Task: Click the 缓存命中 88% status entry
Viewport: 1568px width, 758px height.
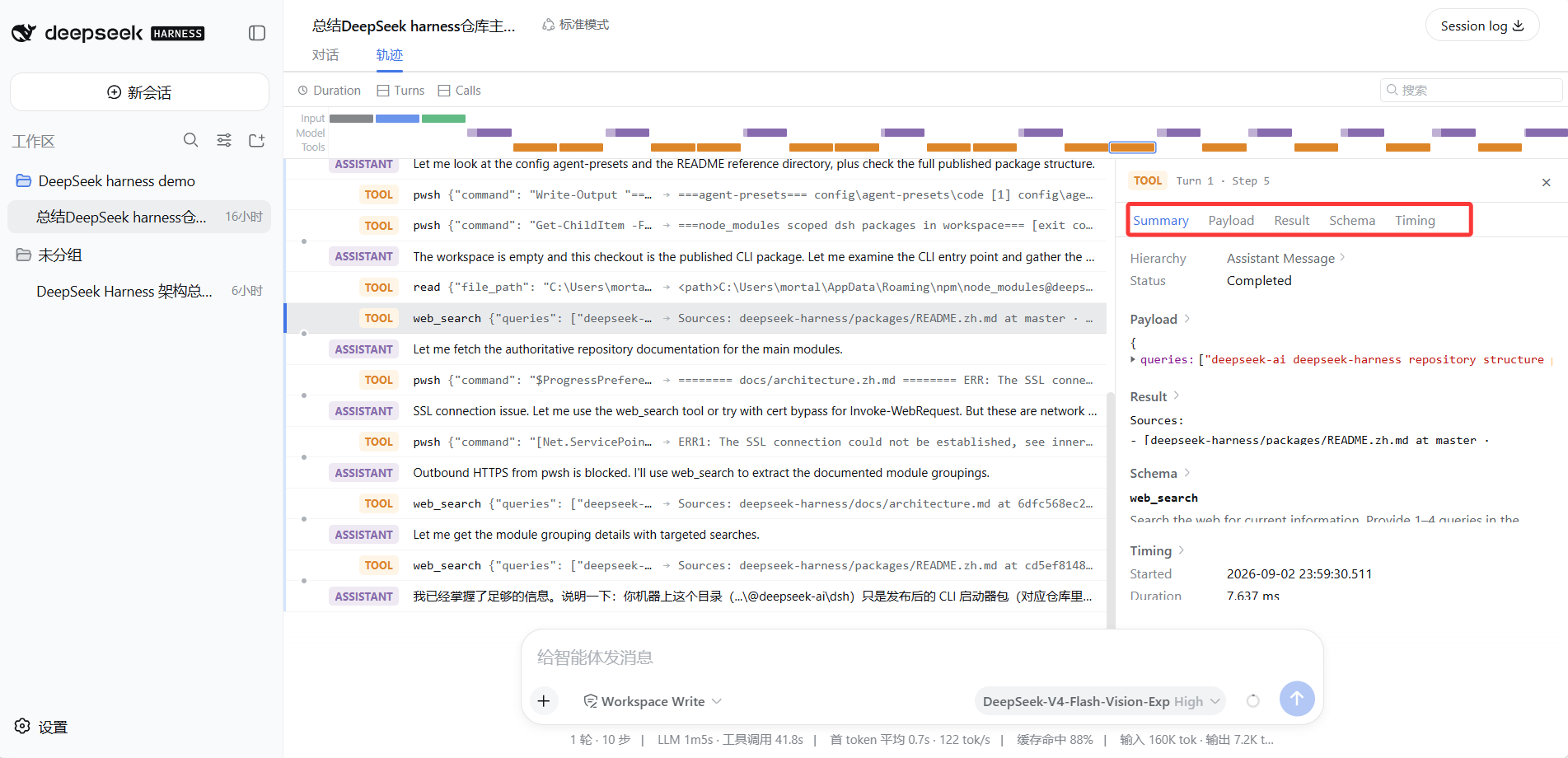Action: 1055,739
